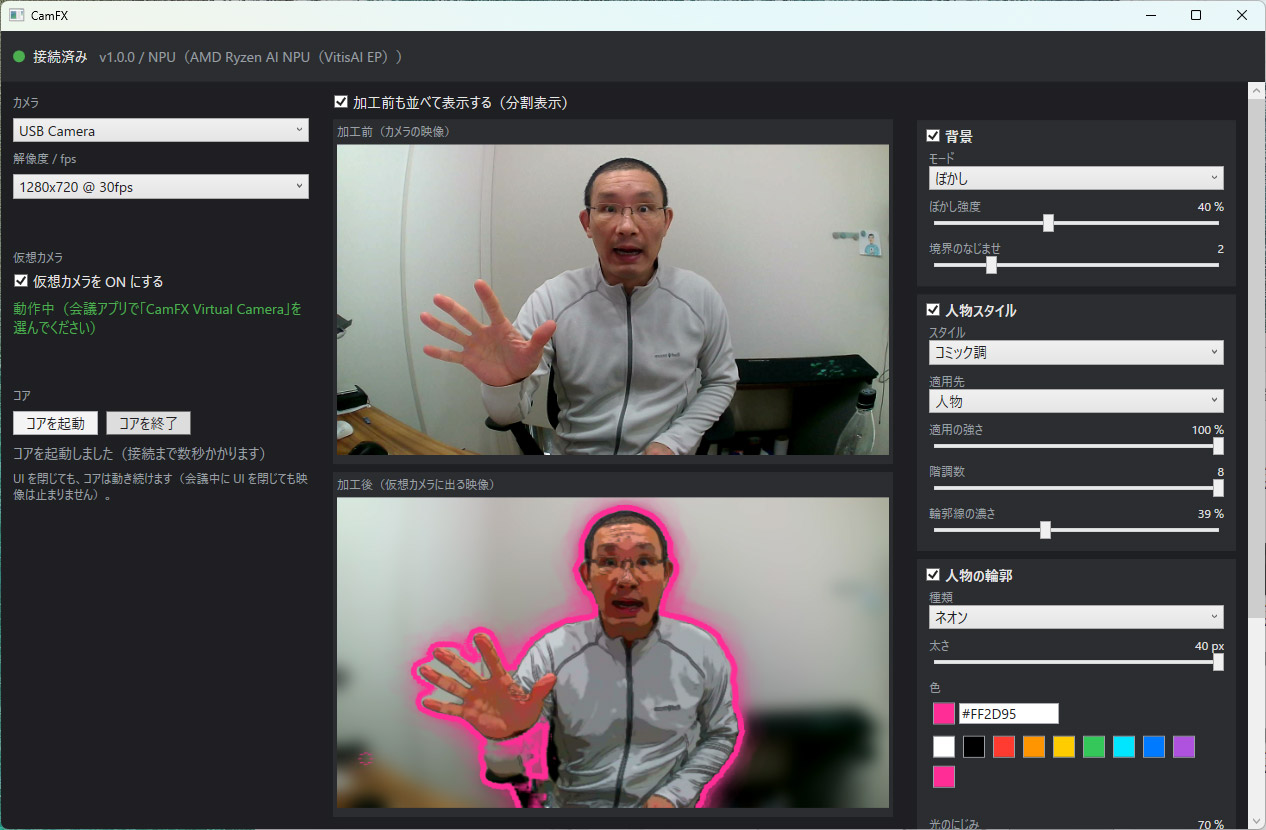Click the 接続済み status label

[x=60, y=57]
